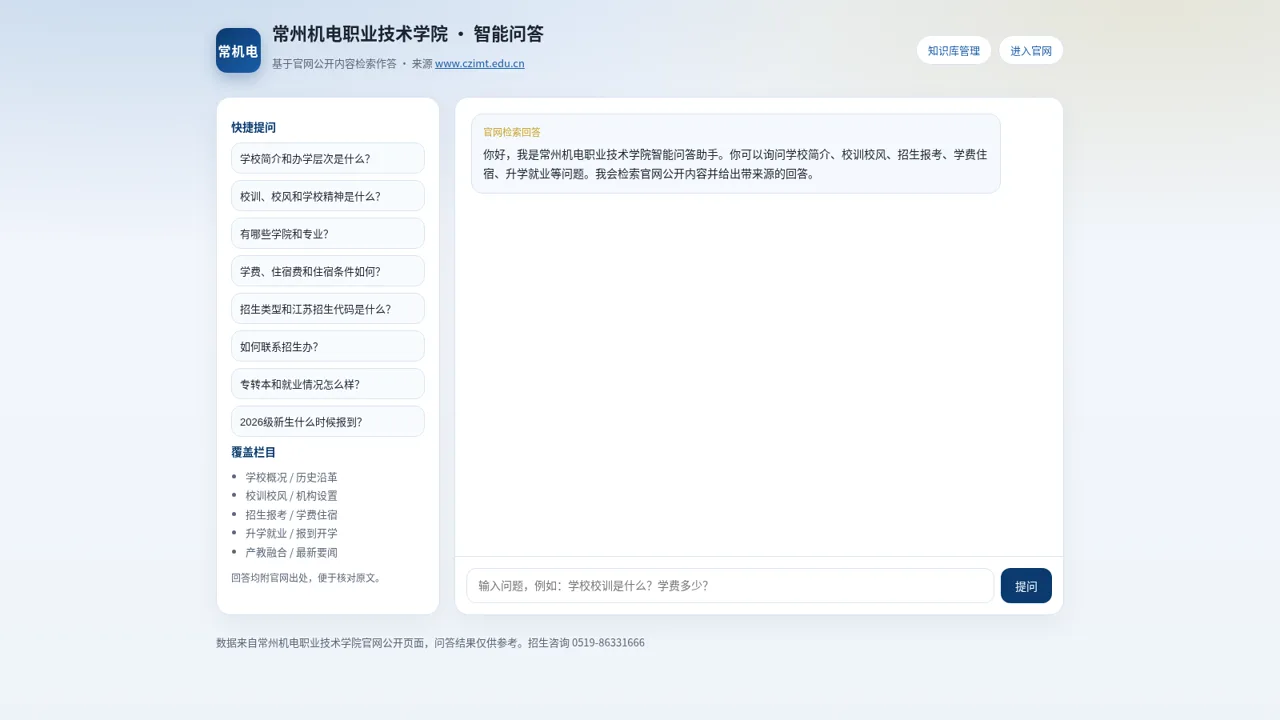Screen dimensions: 1280x720
Task: Ask 学费、住宿费和住宿条件如何?
Action: click(328, 271)
